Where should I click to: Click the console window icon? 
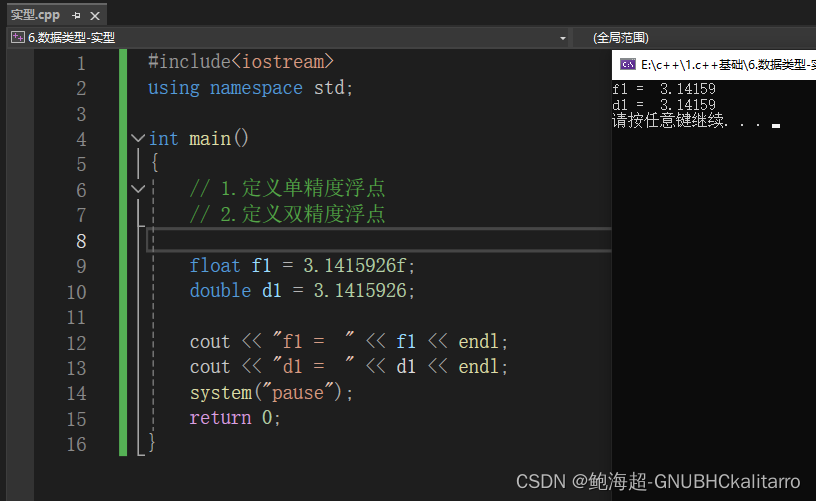coord(628,65)
